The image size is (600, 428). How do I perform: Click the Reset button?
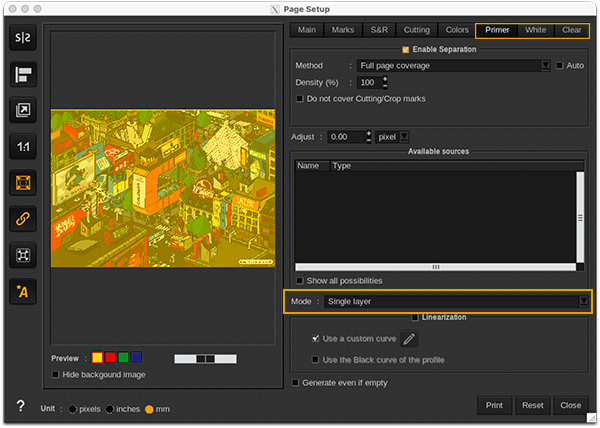(532, 405)
